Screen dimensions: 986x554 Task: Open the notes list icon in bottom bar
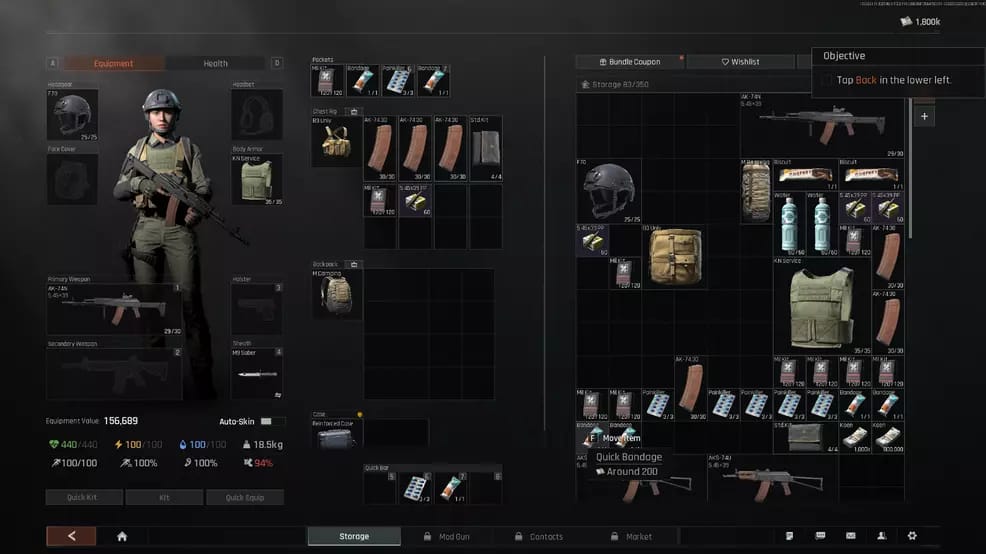click(789, 536)
